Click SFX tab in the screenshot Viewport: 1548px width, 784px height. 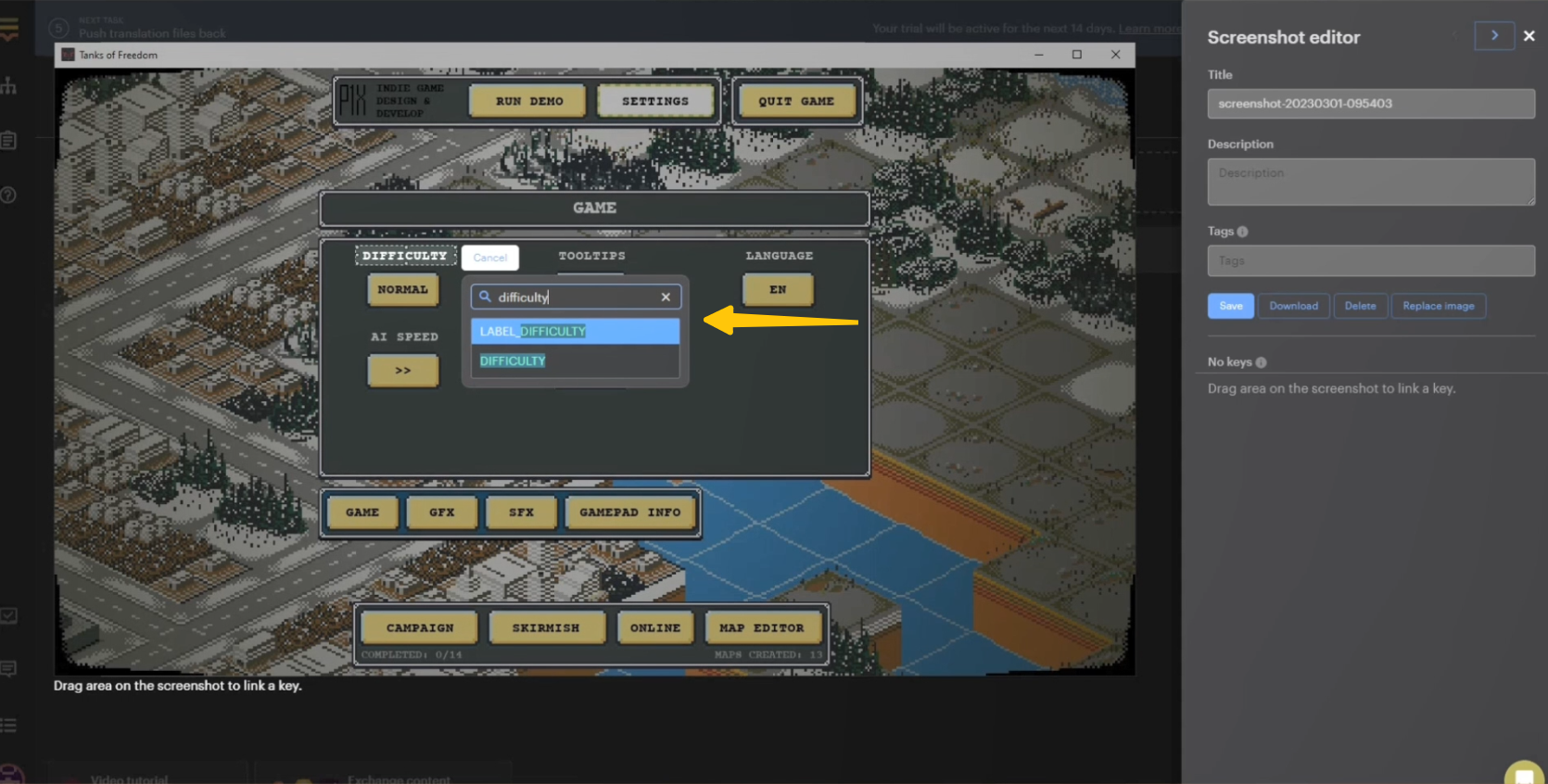coord(521,512)
